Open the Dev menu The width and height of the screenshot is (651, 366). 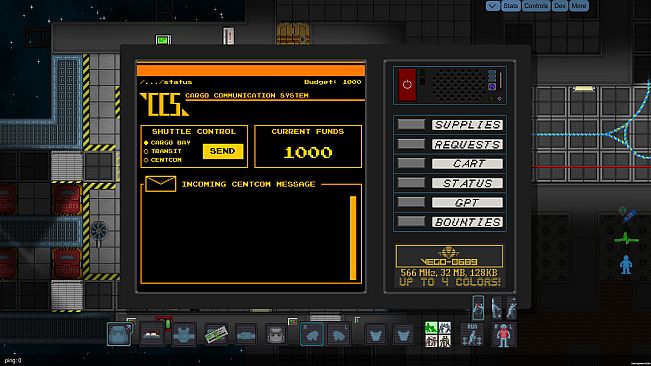tap(560, 6)
